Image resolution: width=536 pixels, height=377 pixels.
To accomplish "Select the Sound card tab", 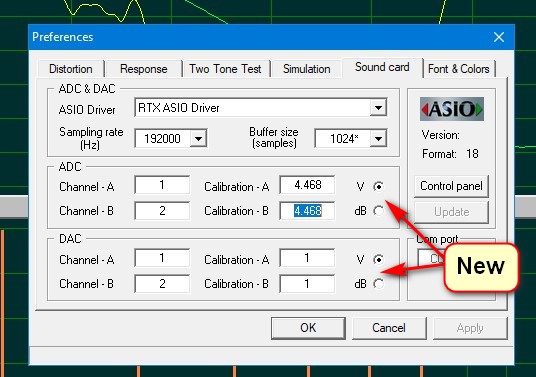I will coord(382,67).
